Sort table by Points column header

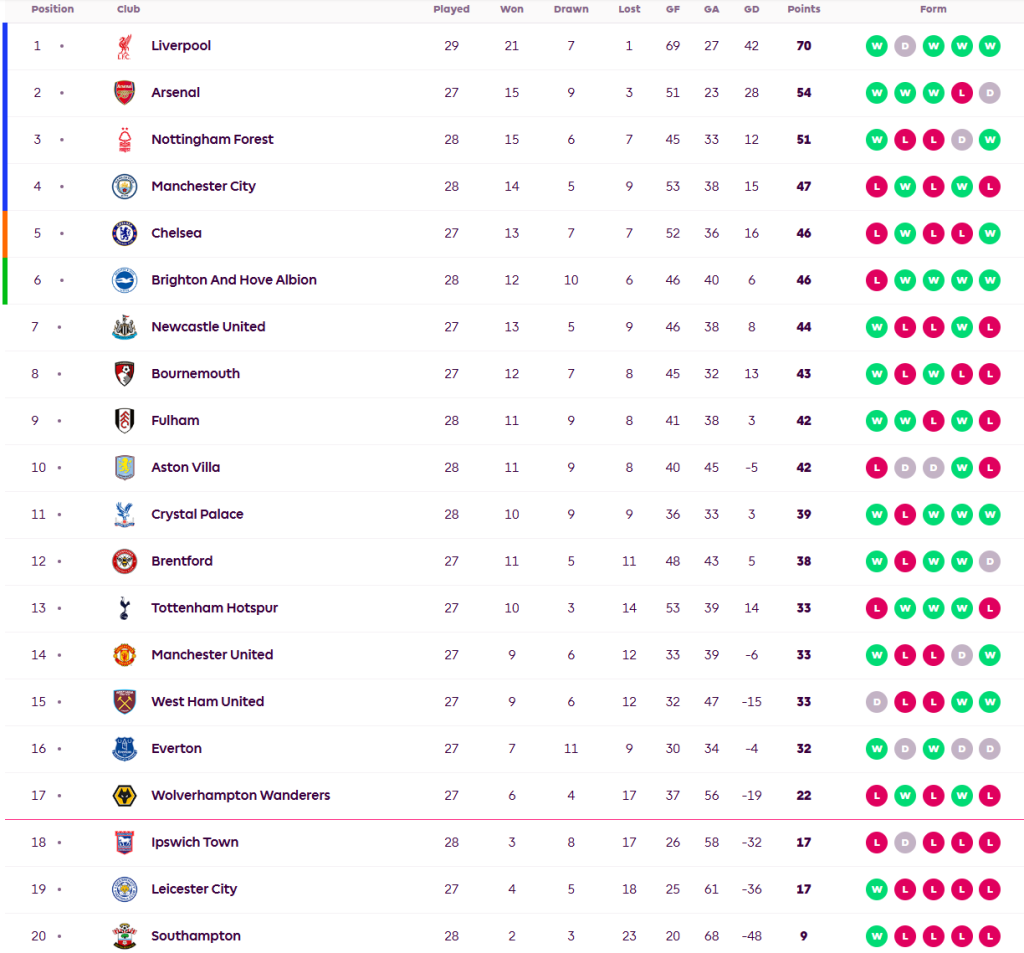point(803,9)
